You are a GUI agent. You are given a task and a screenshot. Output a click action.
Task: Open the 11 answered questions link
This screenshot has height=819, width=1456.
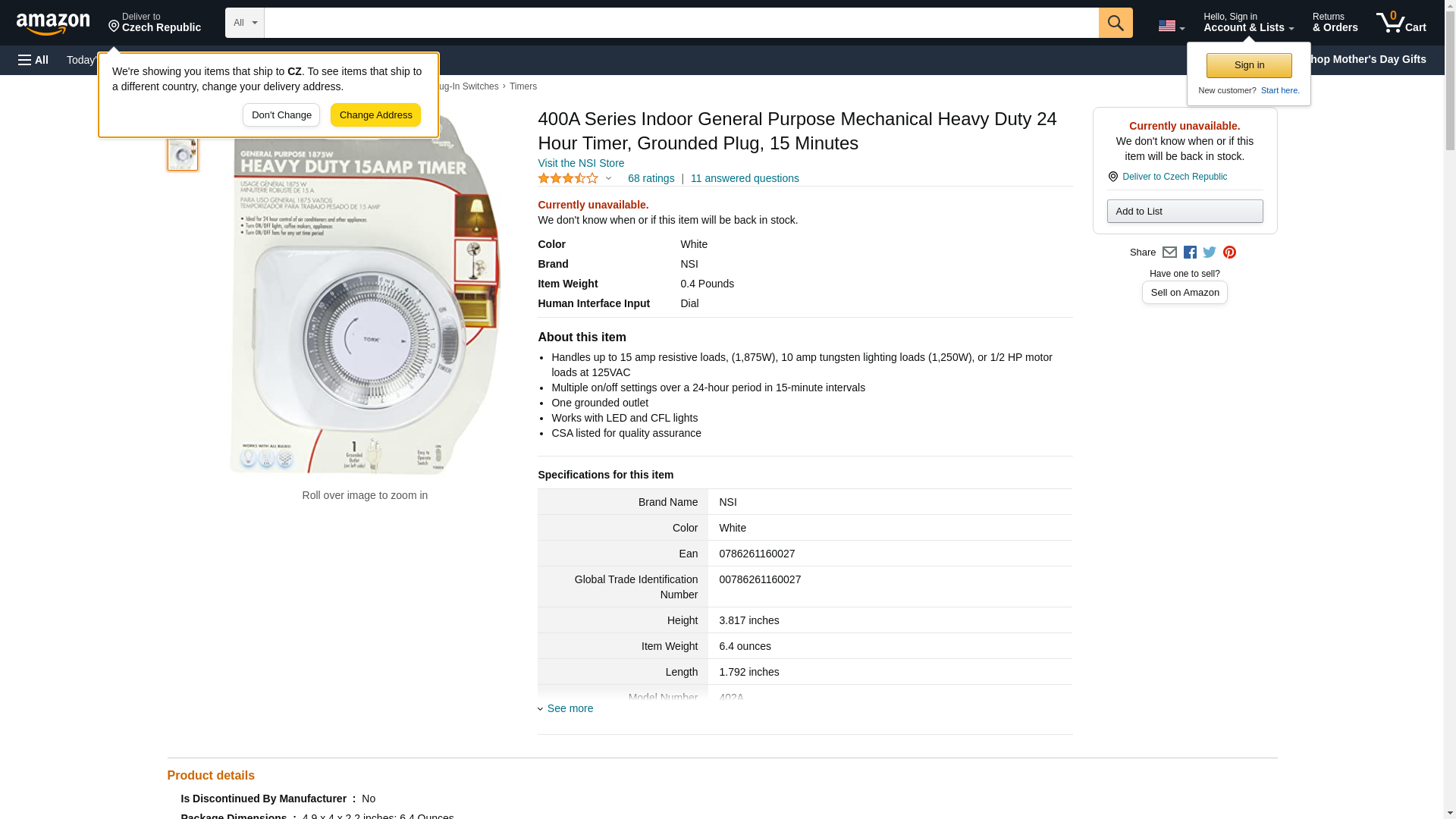point(745,179)
